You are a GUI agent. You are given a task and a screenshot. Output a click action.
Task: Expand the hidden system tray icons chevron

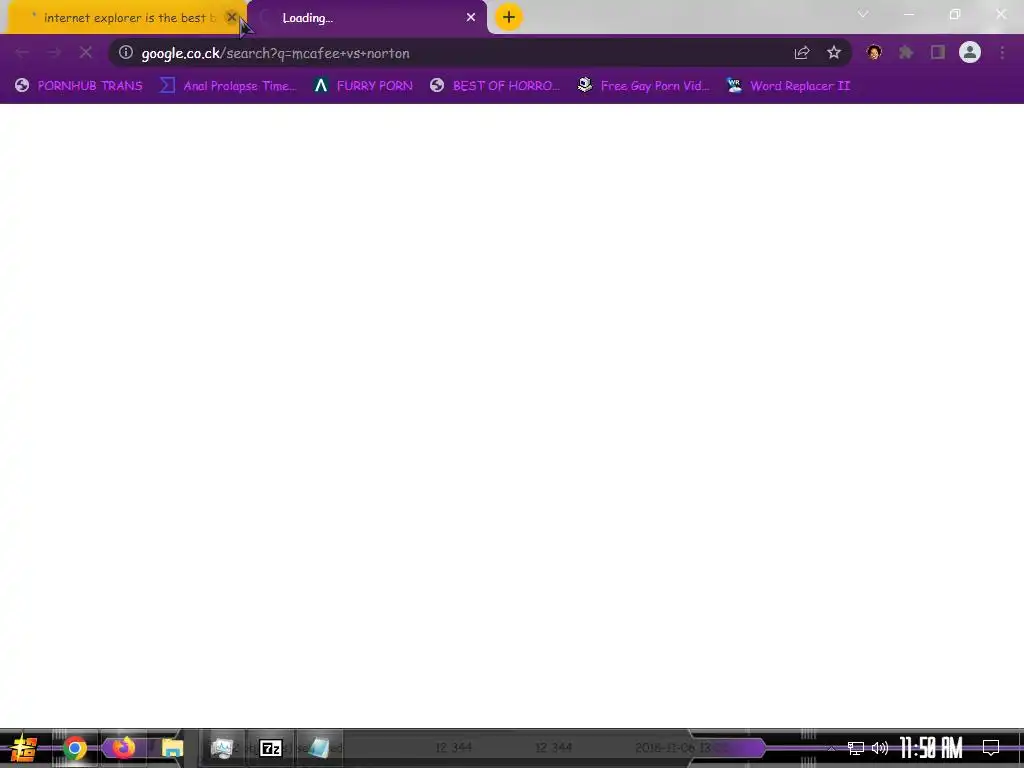click(x=831, y=748)
